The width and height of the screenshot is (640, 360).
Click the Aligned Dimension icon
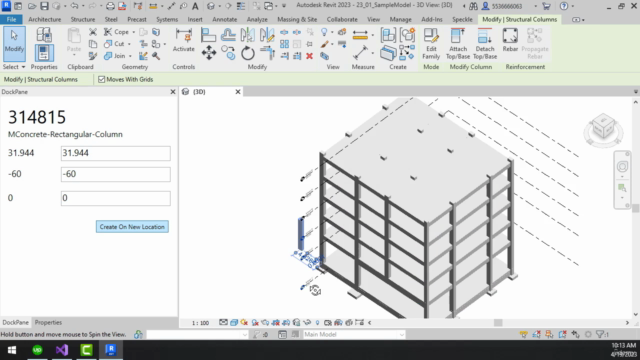click(360, 53)
